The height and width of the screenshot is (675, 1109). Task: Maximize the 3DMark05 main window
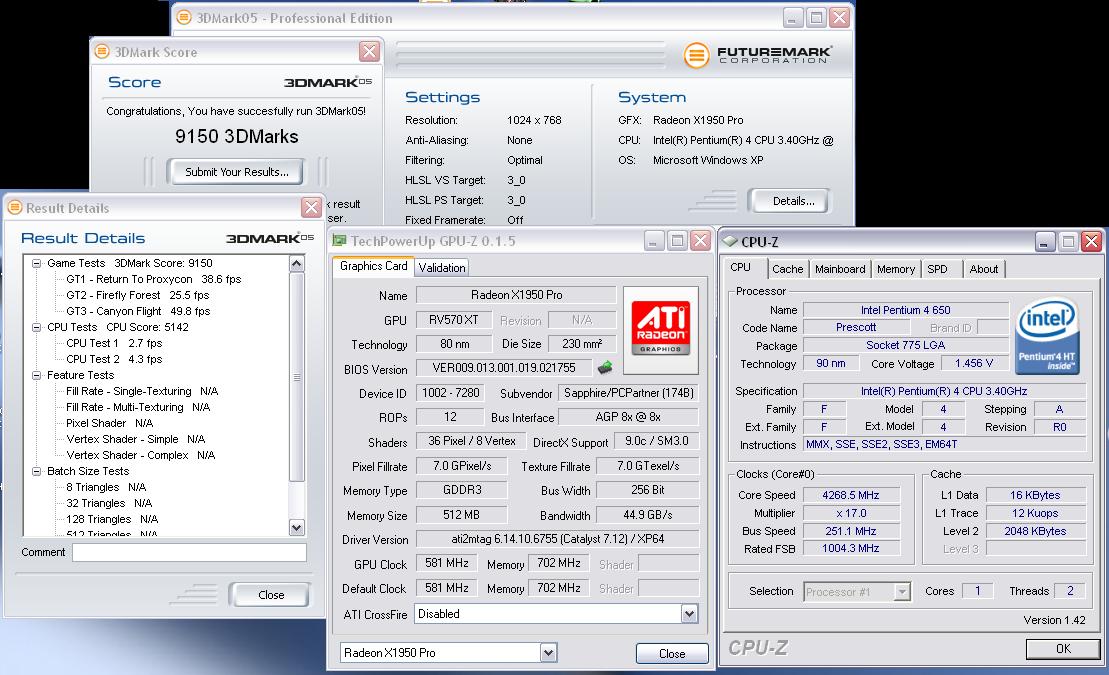coord(816,18)
